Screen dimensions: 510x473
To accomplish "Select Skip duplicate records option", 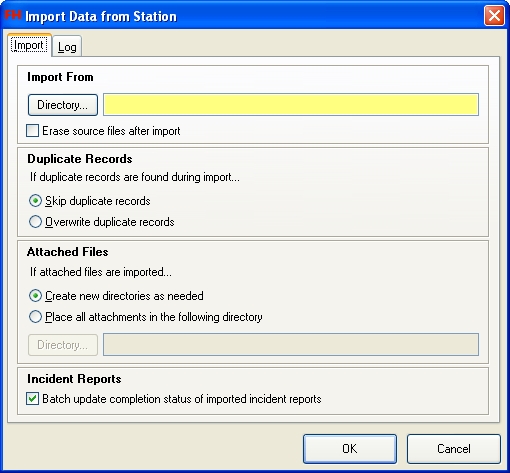I will pyautogui.click(x=35, y=201).
